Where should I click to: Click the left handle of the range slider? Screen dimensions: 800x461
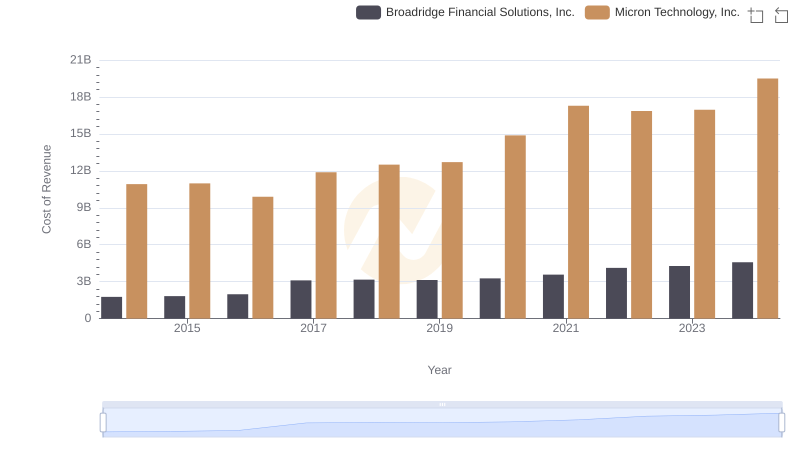(x=103, y=423)
